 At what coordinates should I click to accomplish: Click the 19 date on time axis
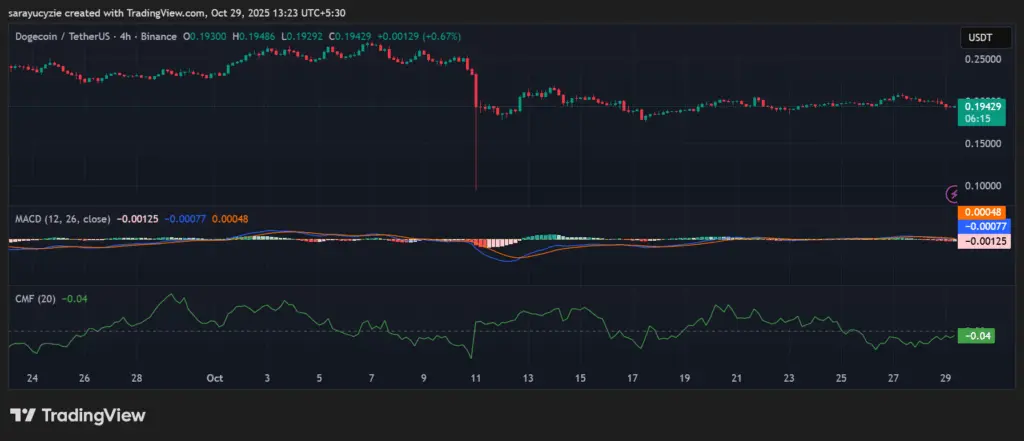click(685, 378)
